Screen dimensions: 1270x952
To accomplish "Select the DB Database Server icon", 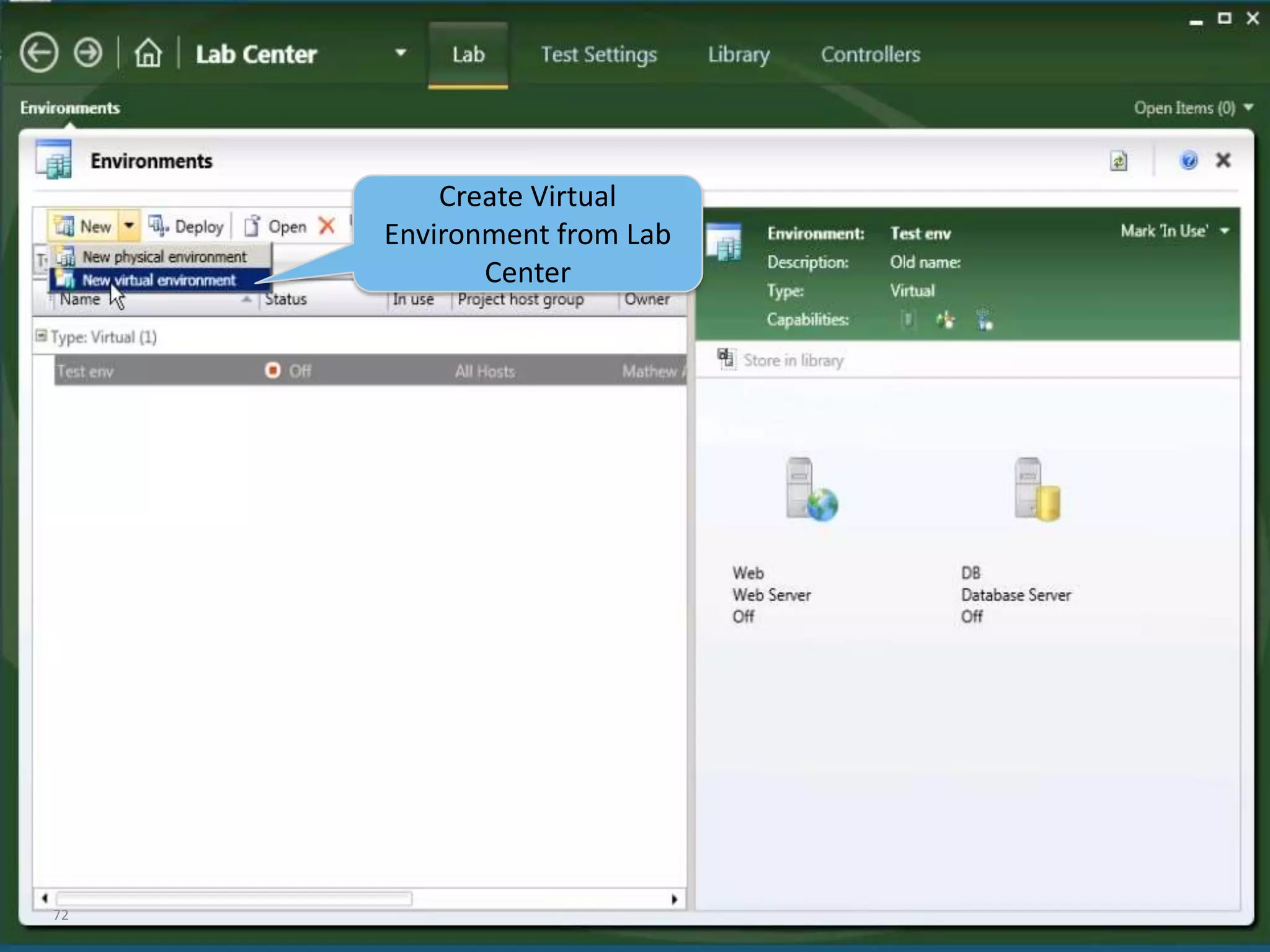I will 1036,490.
